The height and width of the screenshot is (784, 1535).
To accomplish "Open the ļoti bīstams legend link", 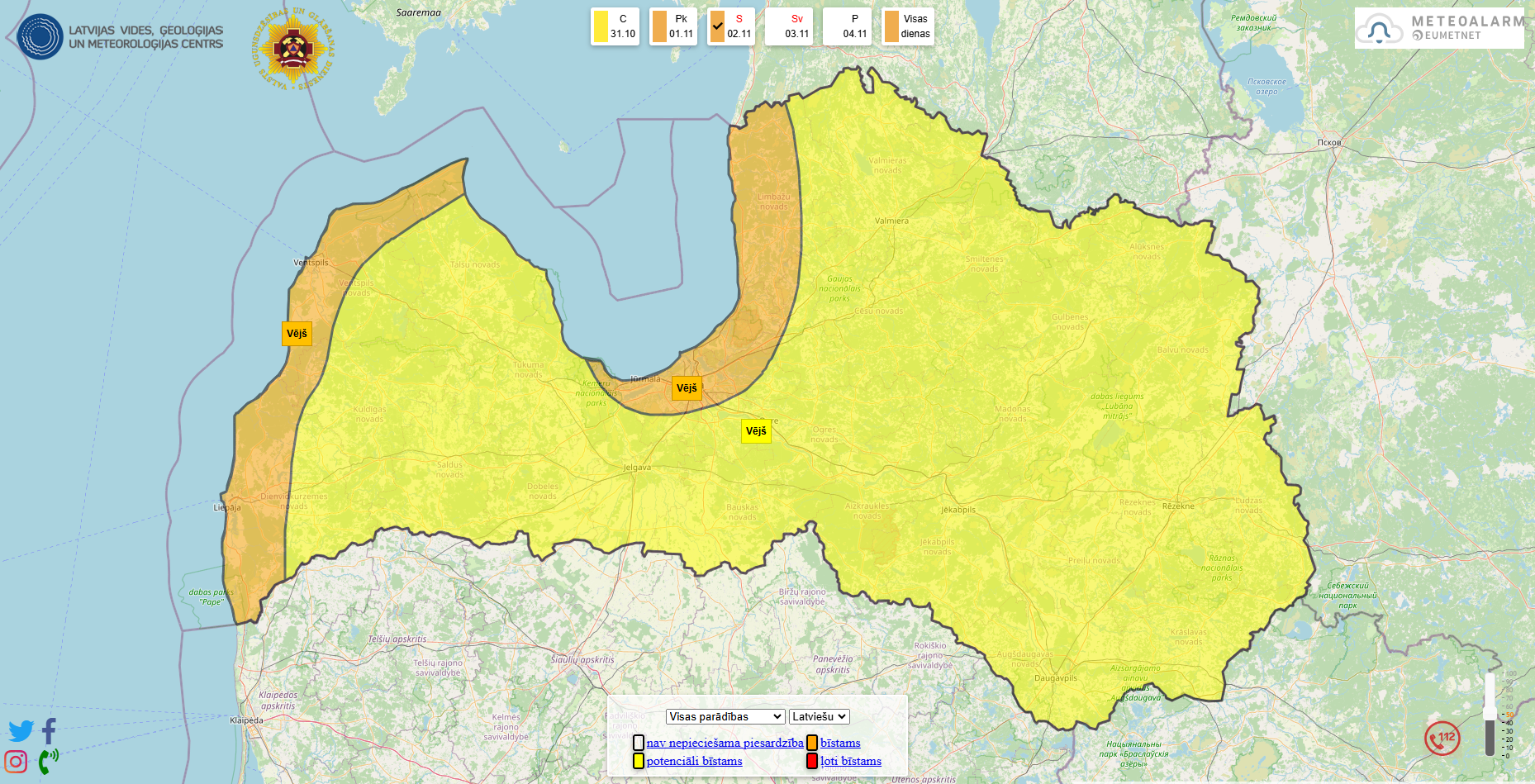I will pyautogui.click(x=850, y=761).
